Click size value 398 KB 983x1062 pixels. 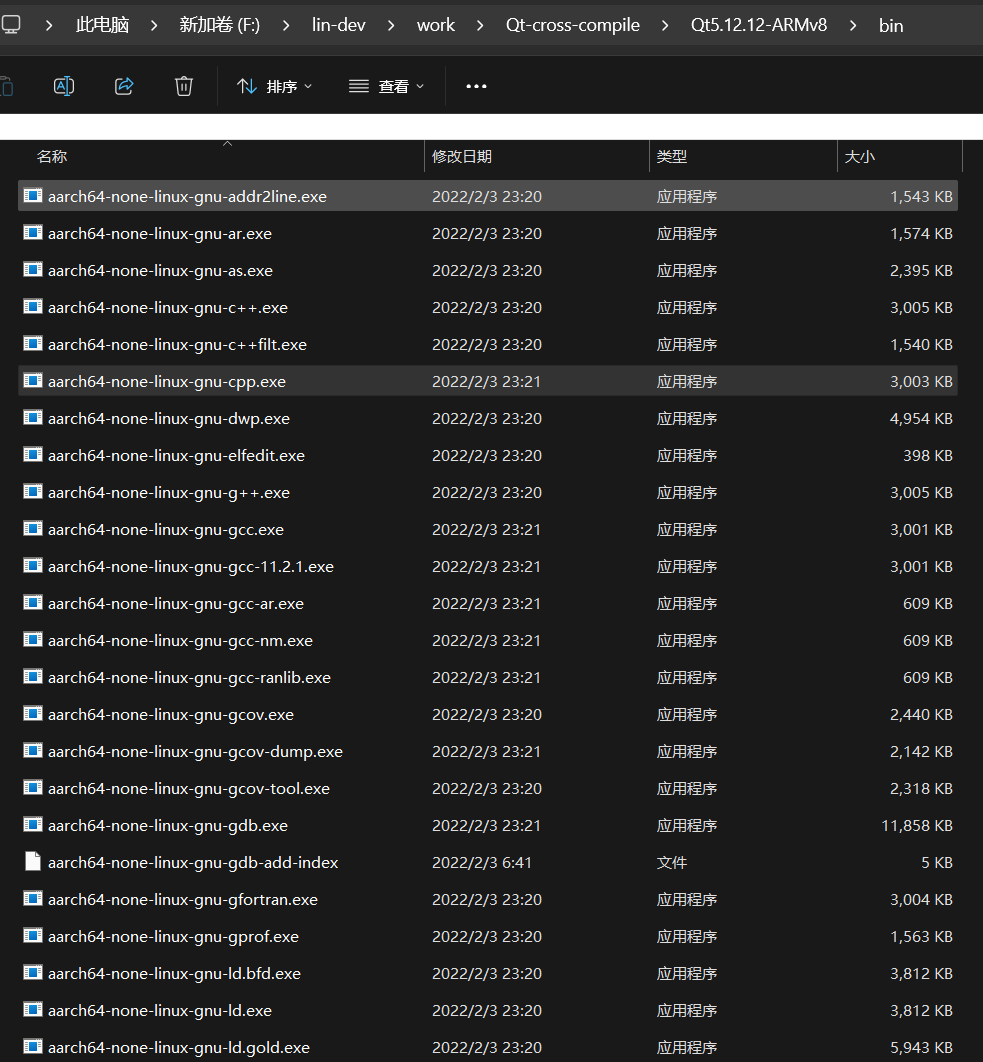click(927, 456)
